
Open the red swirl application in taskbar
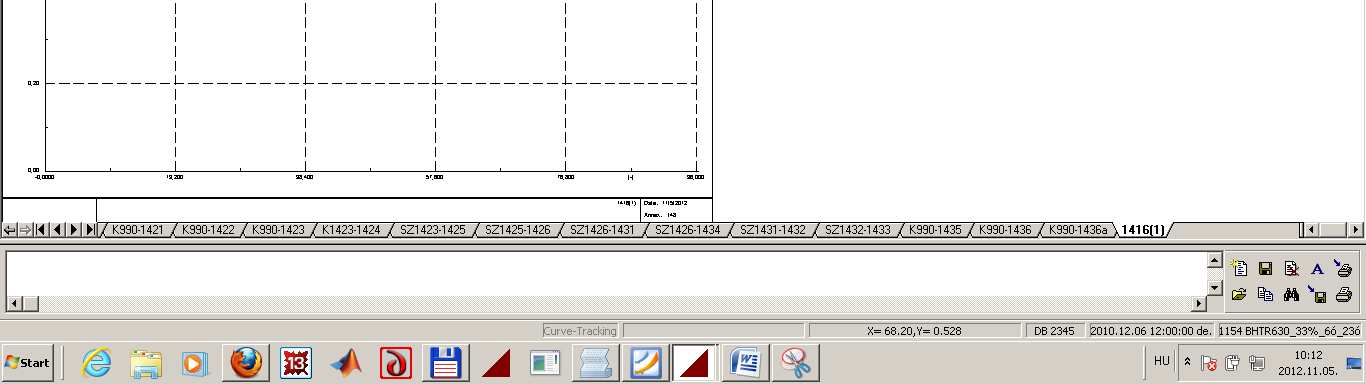pos(395,363)
